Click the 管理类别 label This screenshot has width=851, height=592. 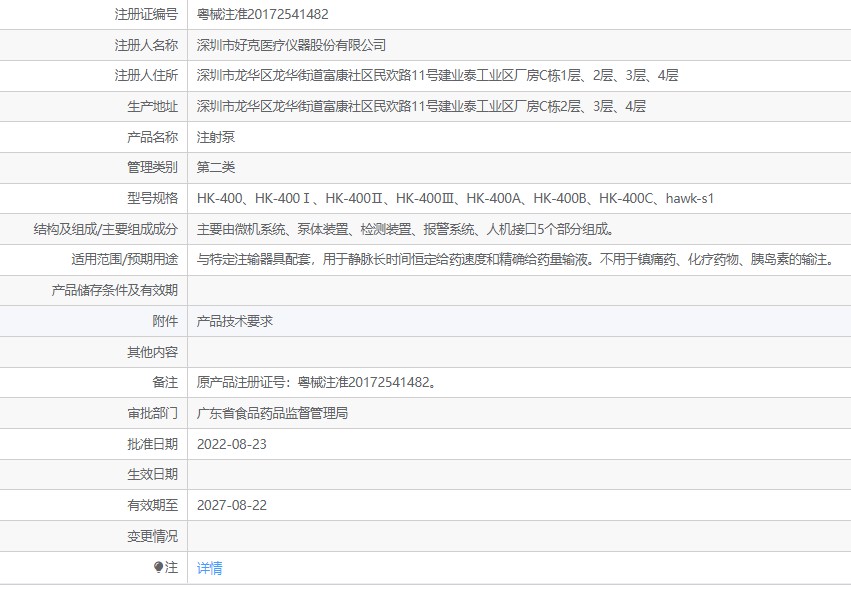click(x=153, y=167)
